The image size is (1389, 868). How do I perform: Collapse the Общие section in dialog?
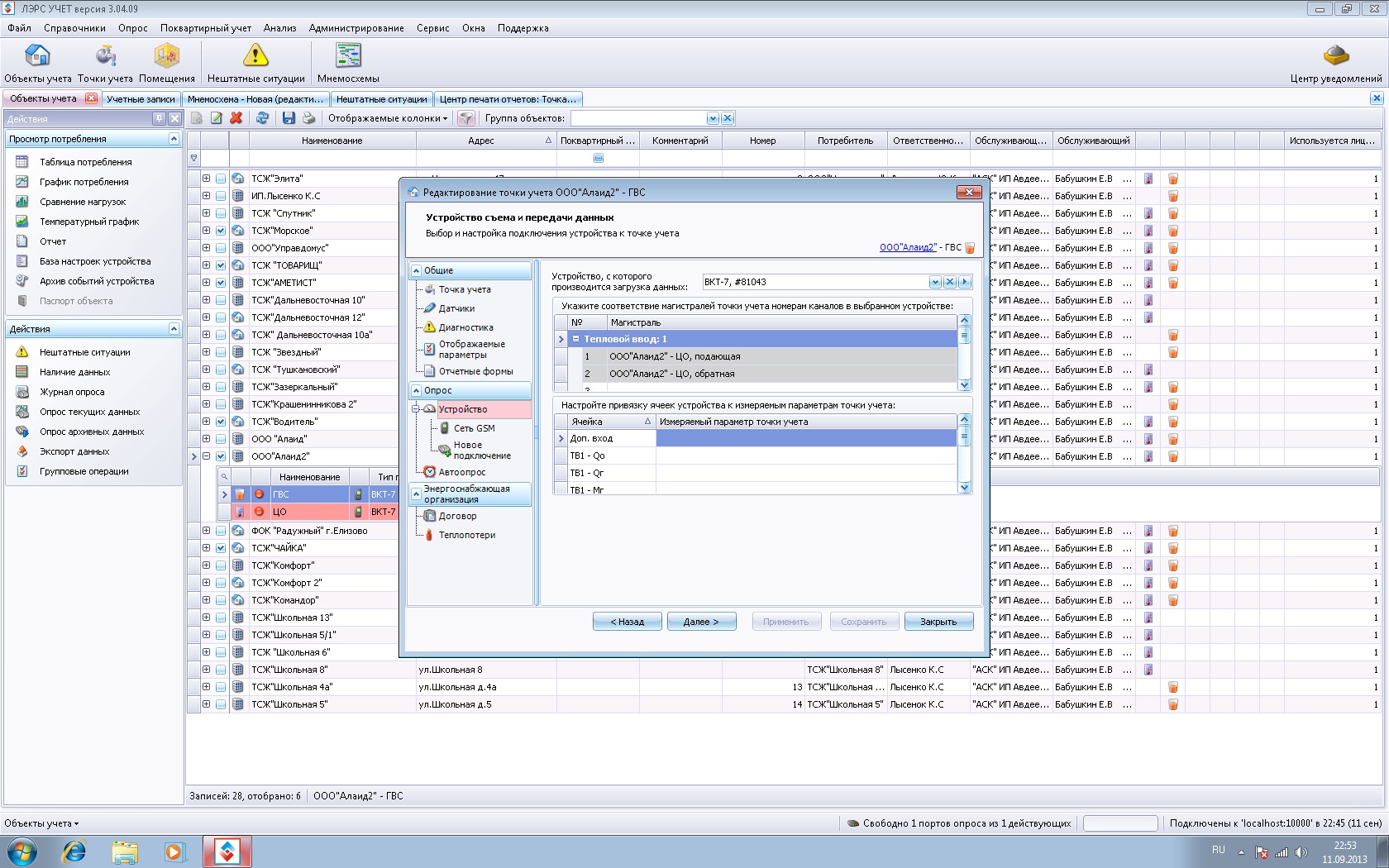pos(417,270)
